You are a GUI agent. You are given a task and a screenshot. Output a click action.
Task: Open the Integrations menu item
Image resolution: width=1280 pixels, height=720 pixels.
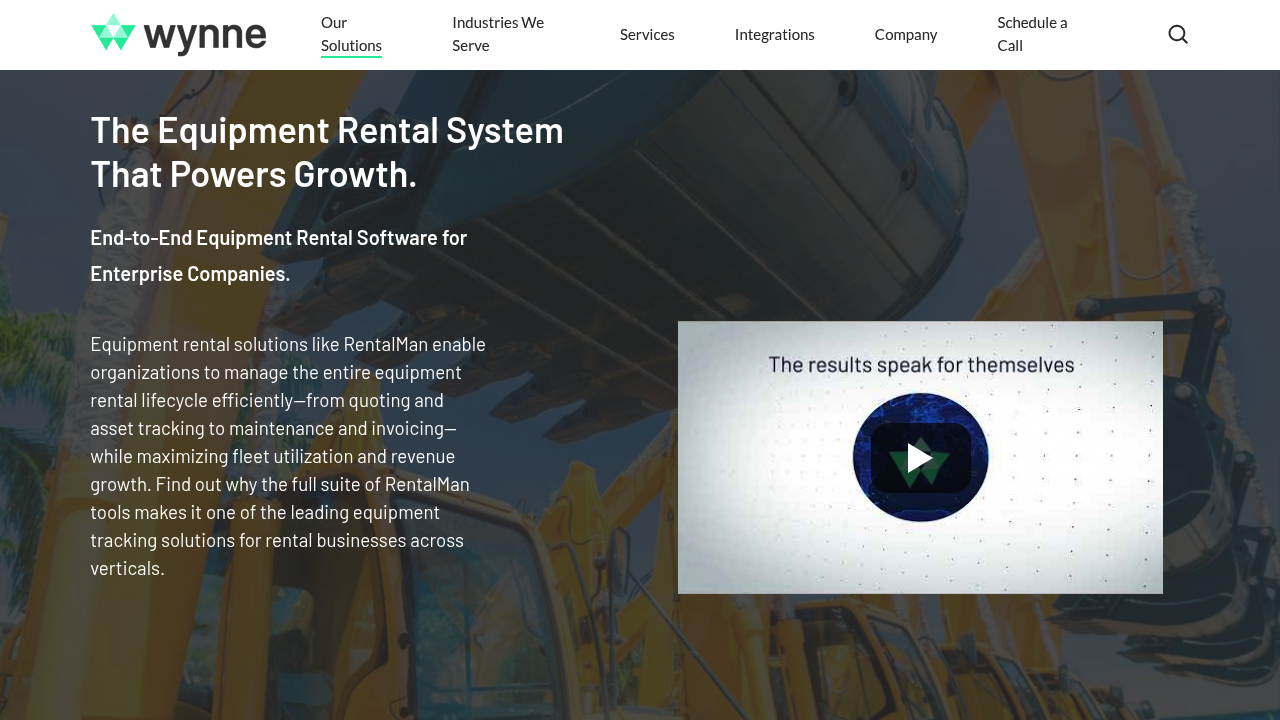click(774, 34)
